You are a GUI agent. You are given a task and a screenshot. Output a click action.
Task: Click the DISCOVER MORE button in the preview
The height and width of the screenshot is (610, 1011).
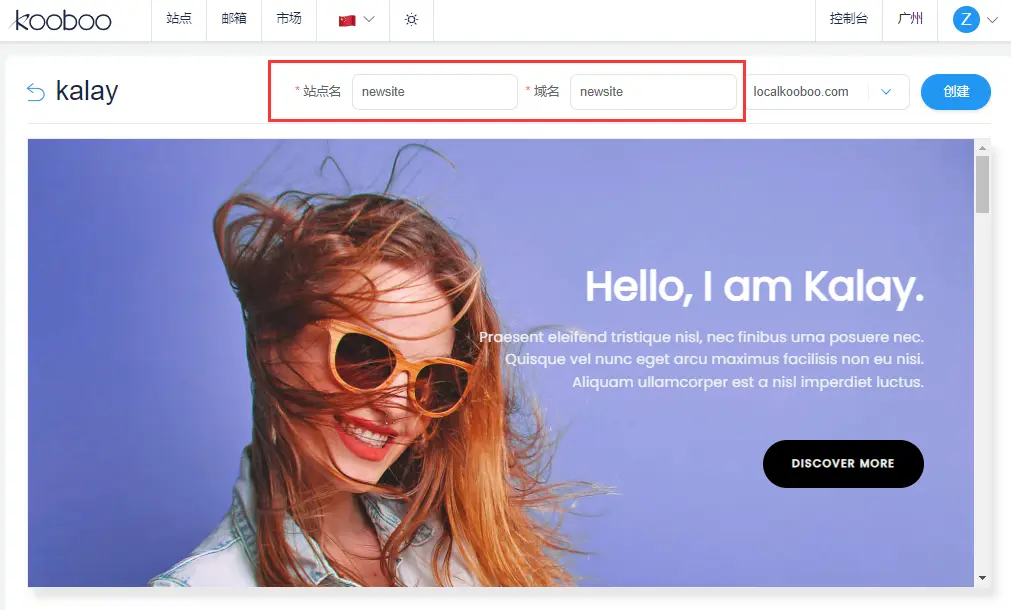point(843,464)
